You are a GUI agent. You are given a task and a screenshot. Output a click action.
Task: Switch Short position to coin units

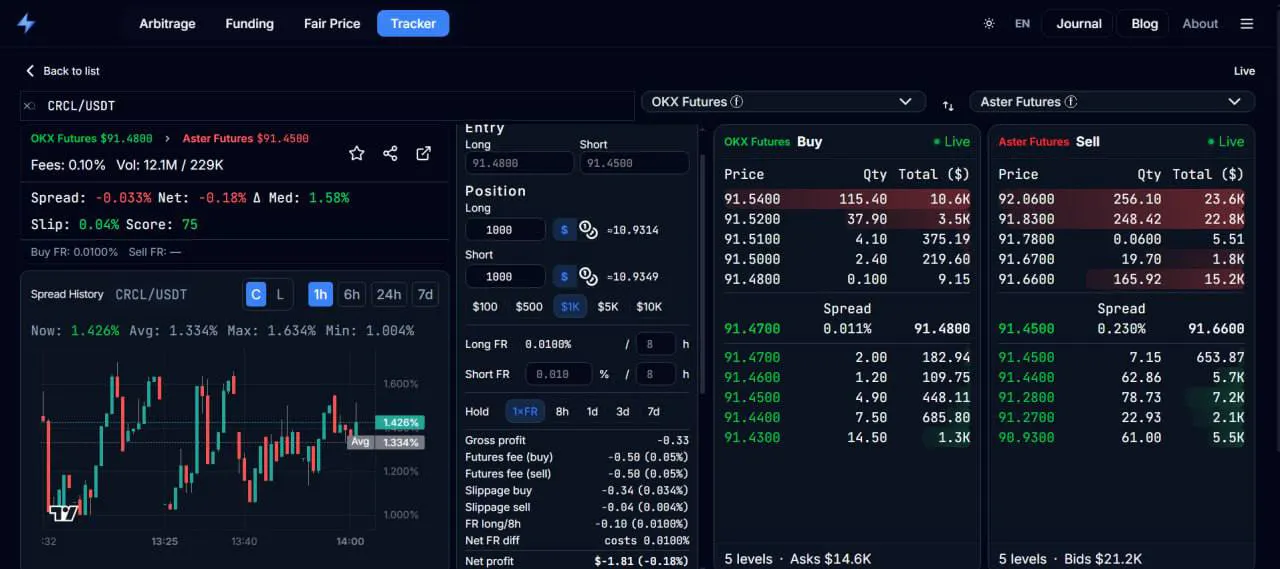tap(588, 276)
